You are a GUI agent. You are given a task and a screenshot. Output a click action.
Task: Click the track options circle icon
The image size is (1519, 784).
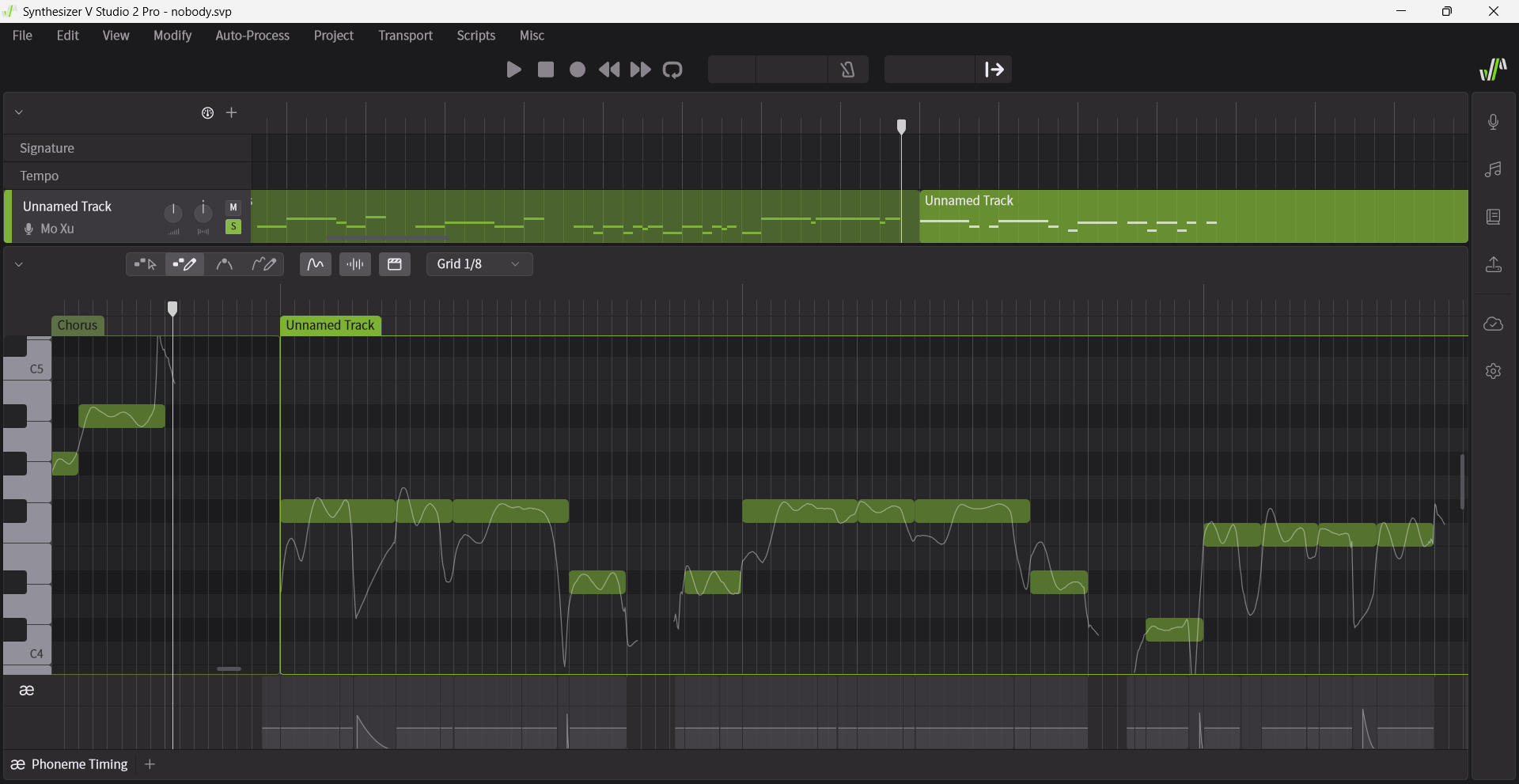(x=207, y=113)
